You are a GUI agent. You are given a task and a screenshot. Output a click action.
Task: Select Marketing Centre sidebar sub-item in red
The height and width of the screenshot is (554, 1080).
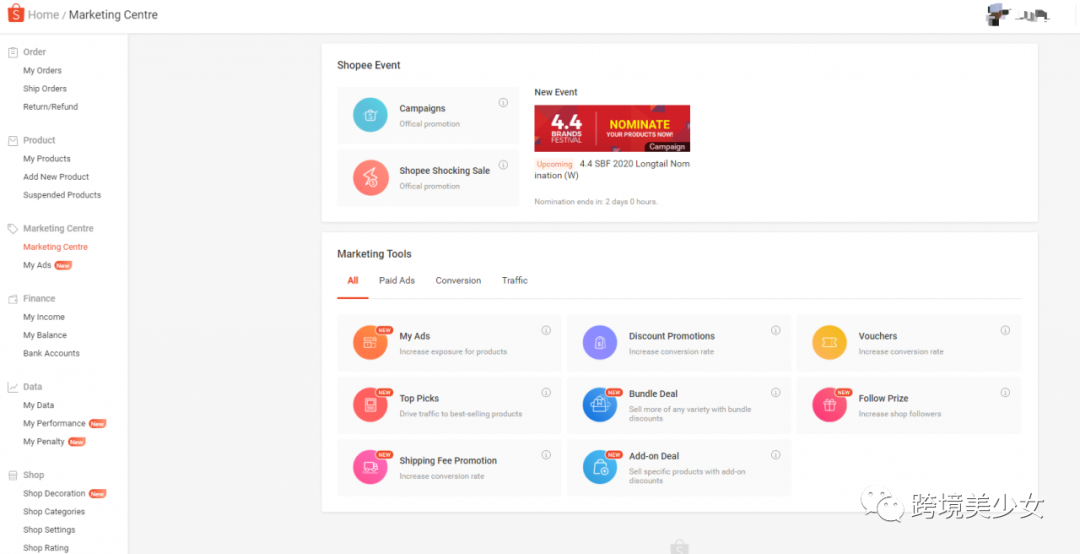(55, 247)
